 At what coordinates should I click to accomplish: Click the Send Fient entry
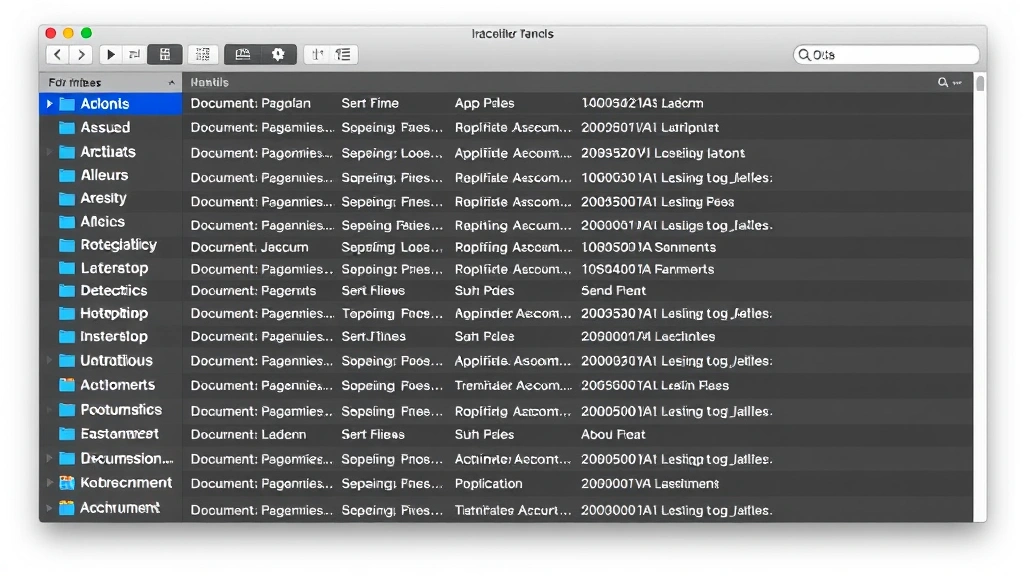[613, 291]
